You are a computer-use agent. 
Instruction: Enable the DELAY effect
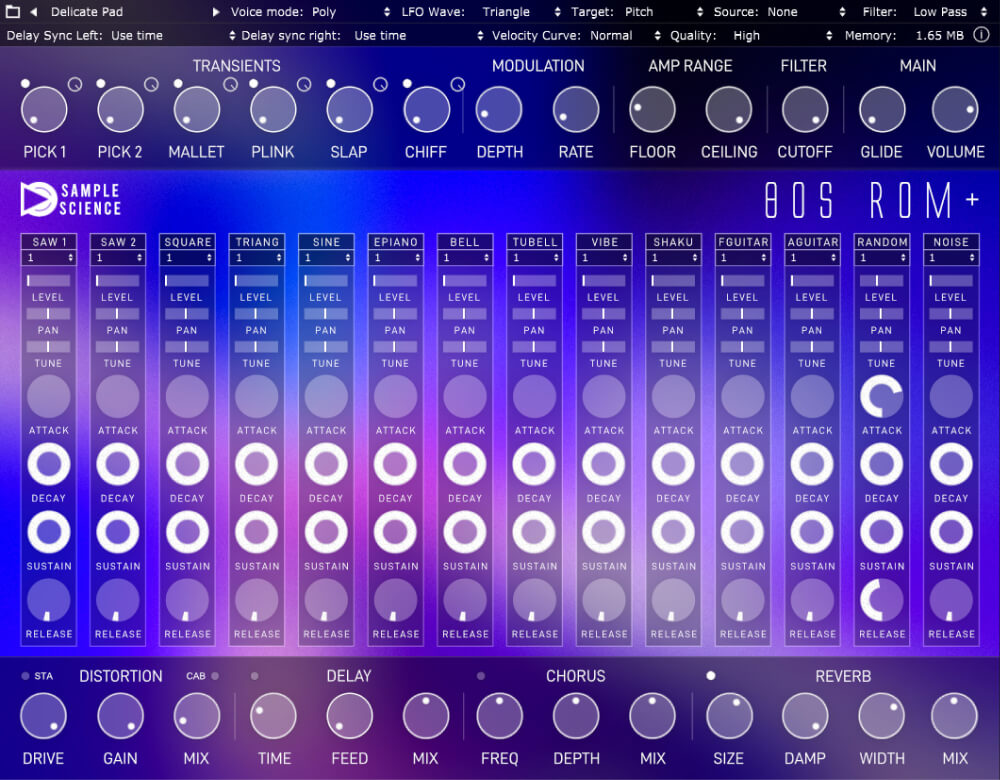click(254, 676)
